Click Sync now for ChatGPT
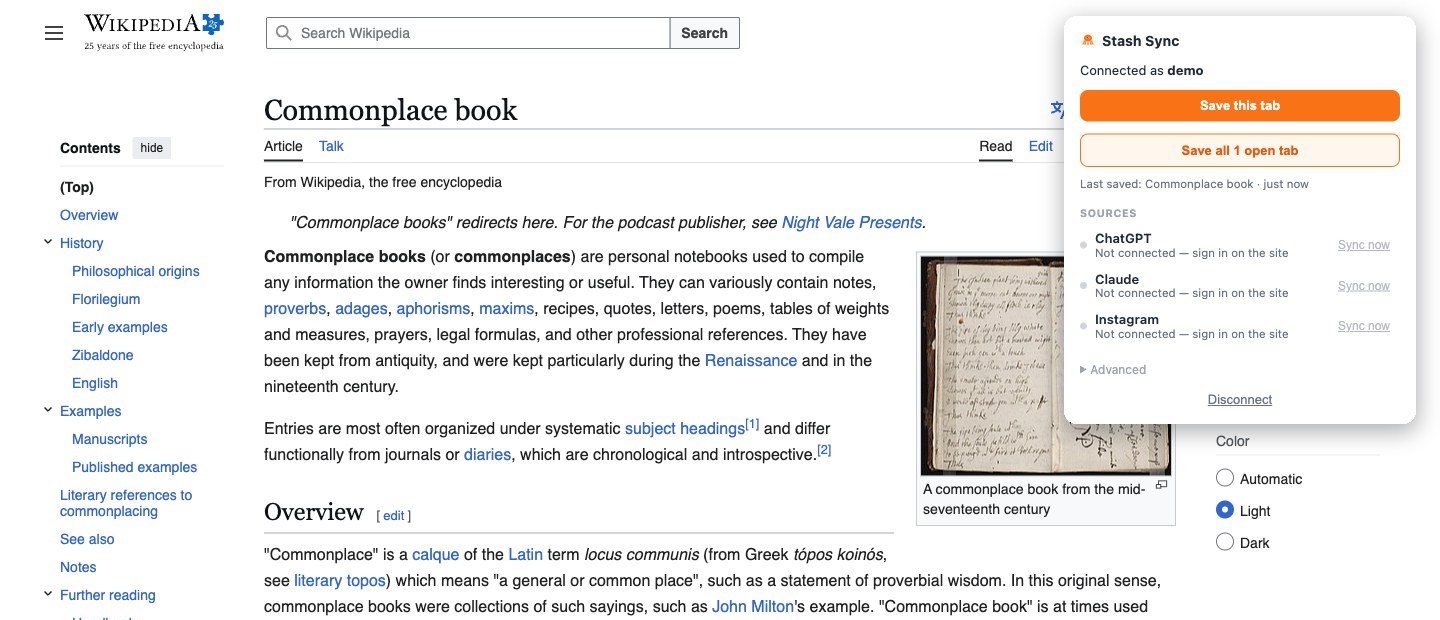1440x620 pixels. (1364, 245)
